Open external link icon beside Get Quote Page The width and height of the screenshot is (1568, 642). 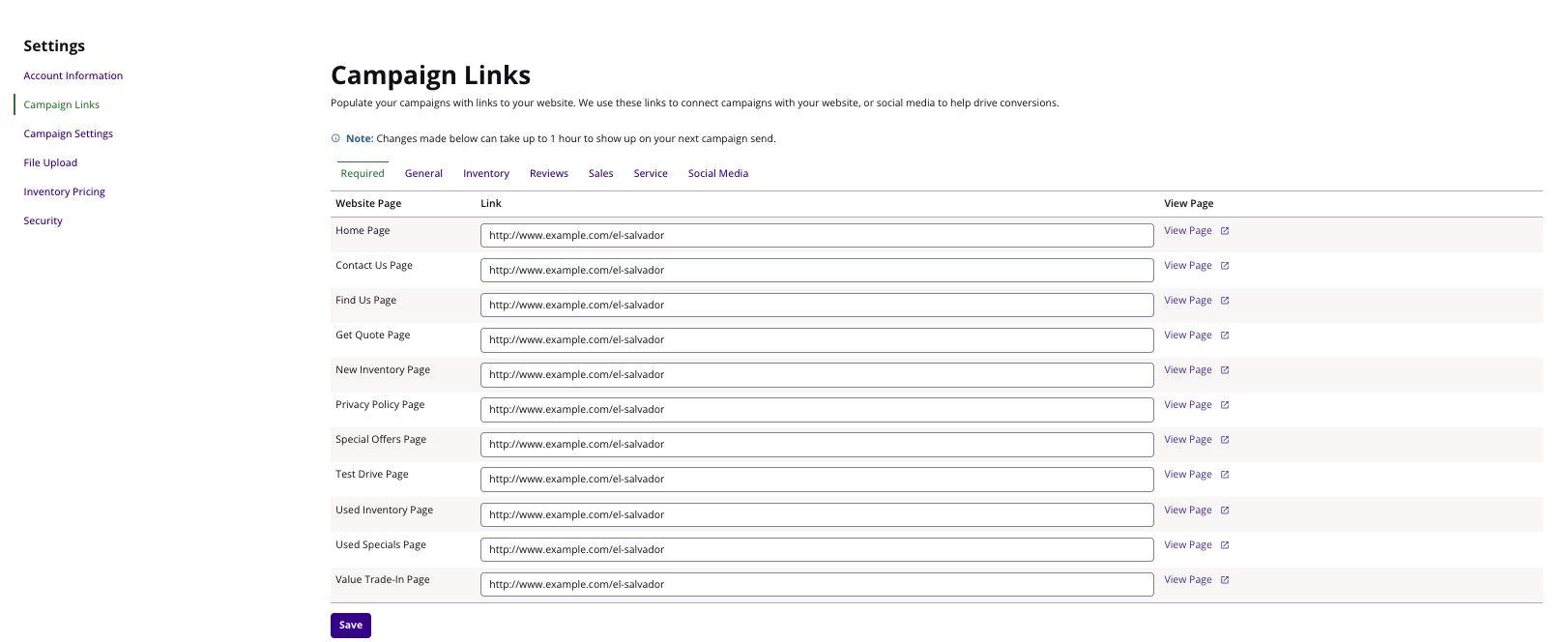pyautogui.click(x=1225, y=336)
